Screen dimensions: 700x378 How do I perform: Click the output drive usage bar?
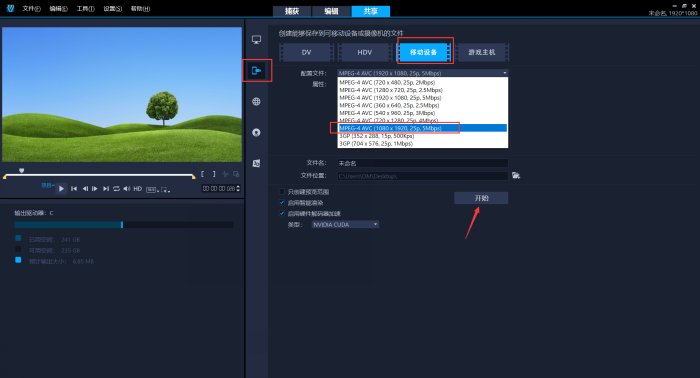click(124, 224)
